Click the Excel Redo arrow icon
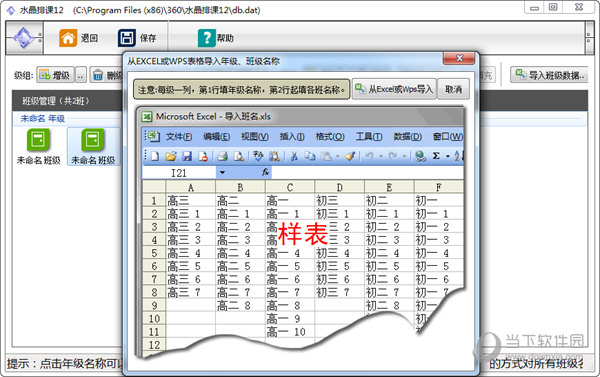 [x=393, y=156]
